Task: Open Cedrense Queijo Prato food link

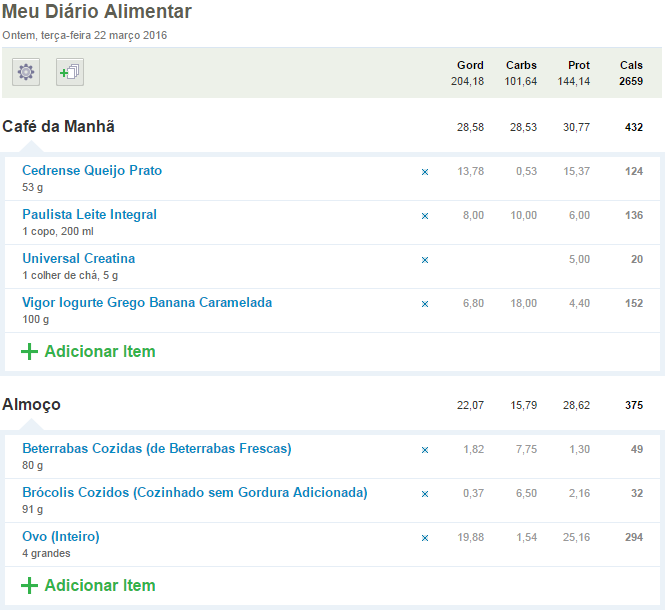Action: click(92, 171)
